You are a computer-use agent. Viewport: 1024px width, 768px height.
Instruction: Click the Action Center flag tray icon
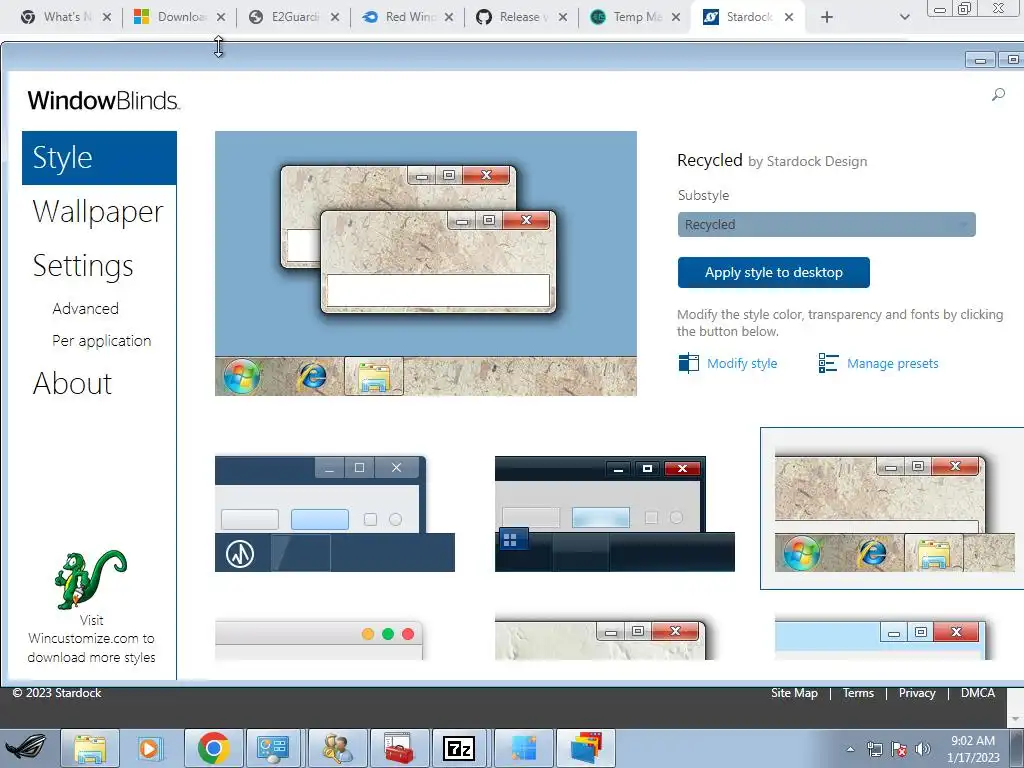(899, 749)
